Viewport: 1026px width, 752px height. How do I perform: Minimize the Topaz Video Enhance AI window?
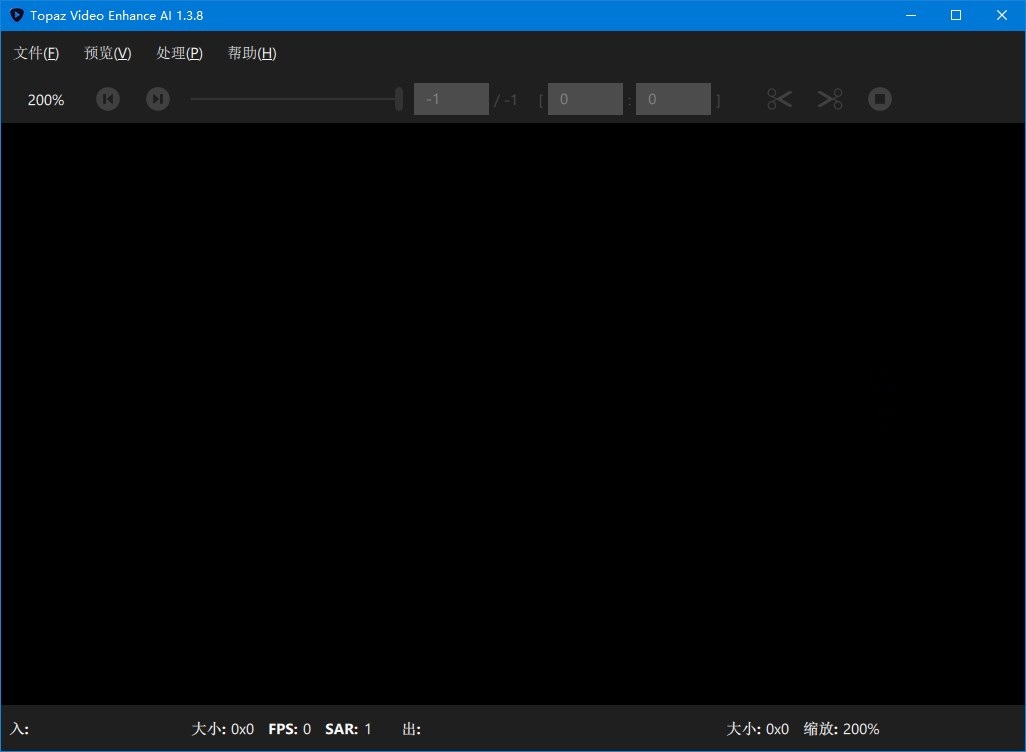(x=910, y=15)
